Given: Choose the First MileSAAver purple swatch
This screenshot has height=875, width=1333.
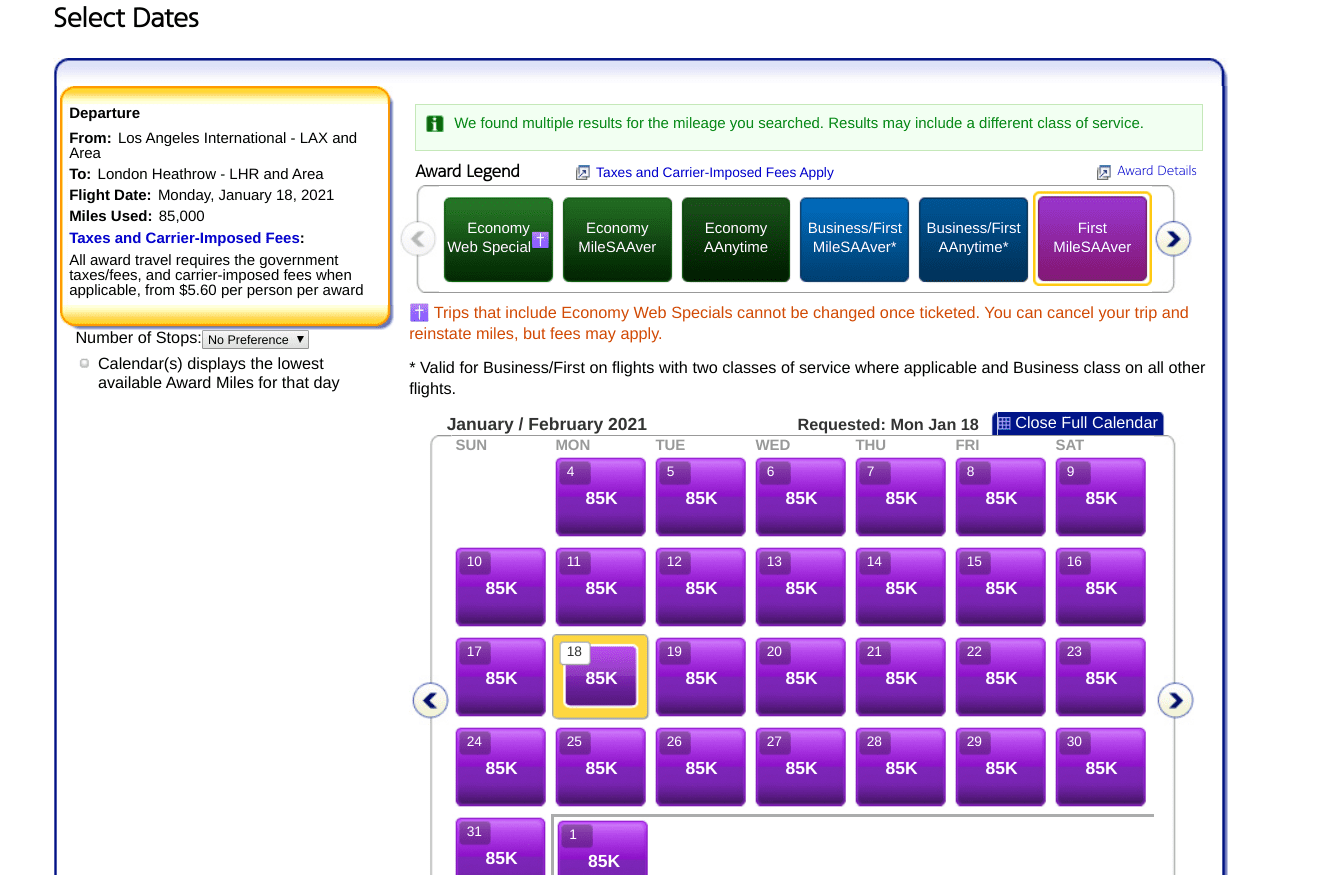Looking at the screenshot, I should [x=1092, y=238].
